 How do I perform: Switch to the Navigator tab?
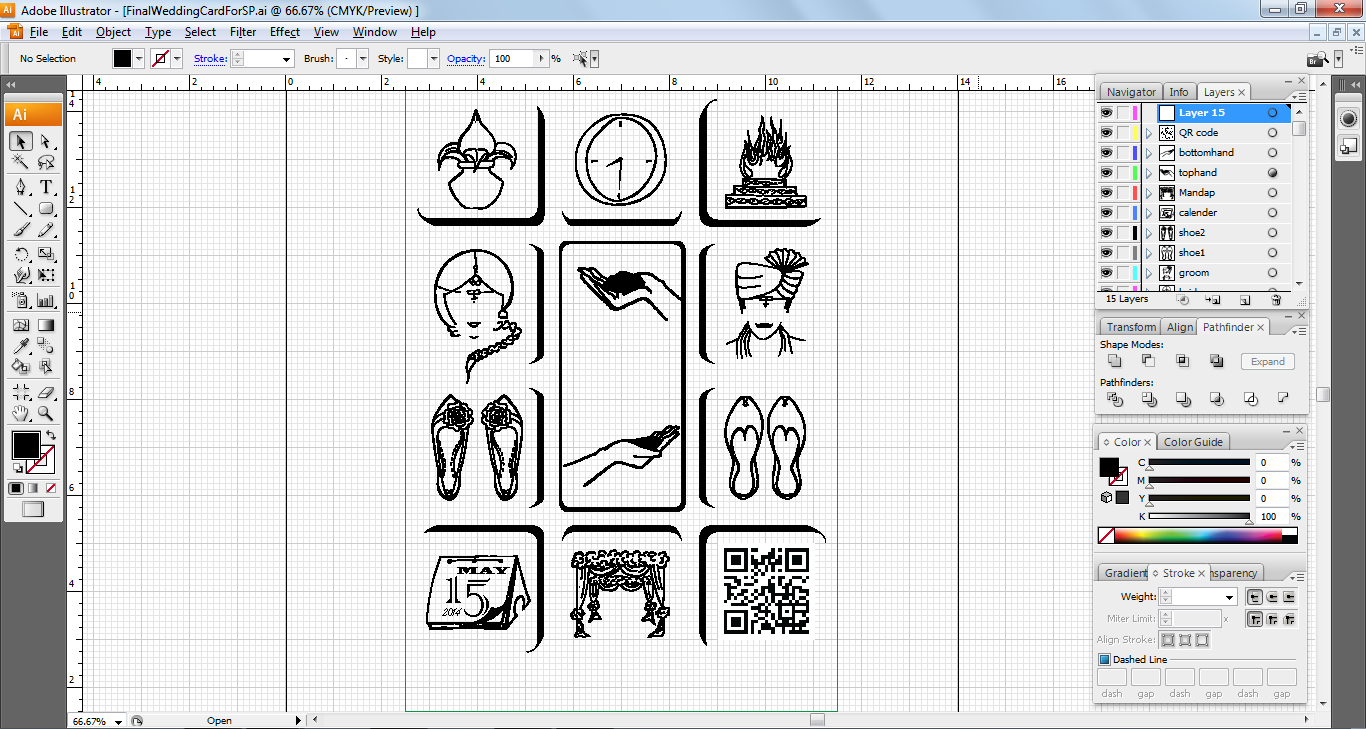click(1131, 92)
